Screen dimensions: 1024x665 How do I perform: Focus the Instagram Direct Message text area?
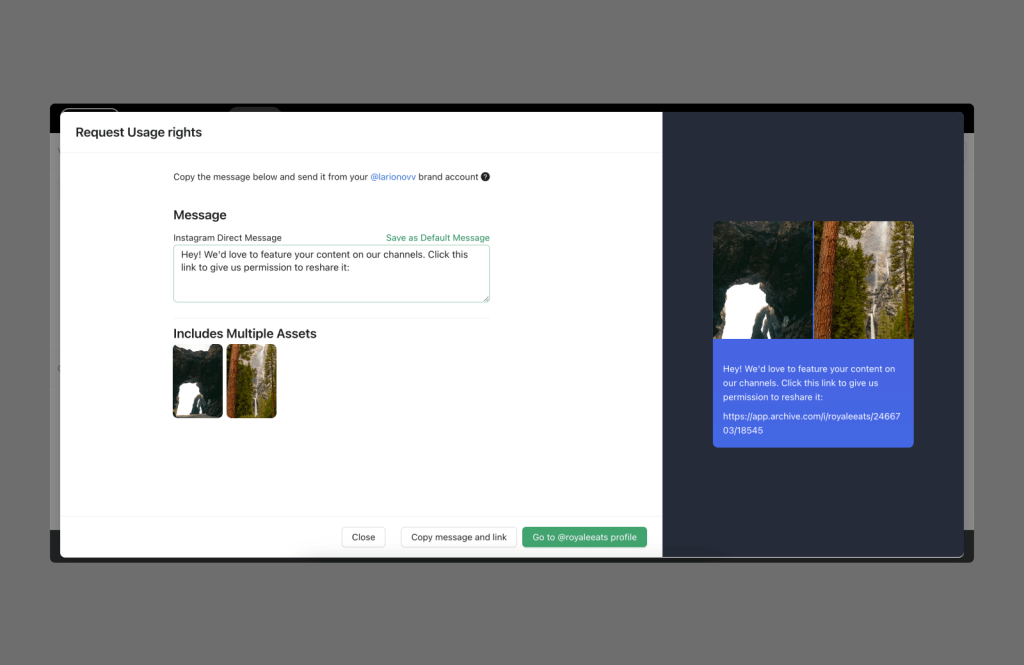[331, 273]
